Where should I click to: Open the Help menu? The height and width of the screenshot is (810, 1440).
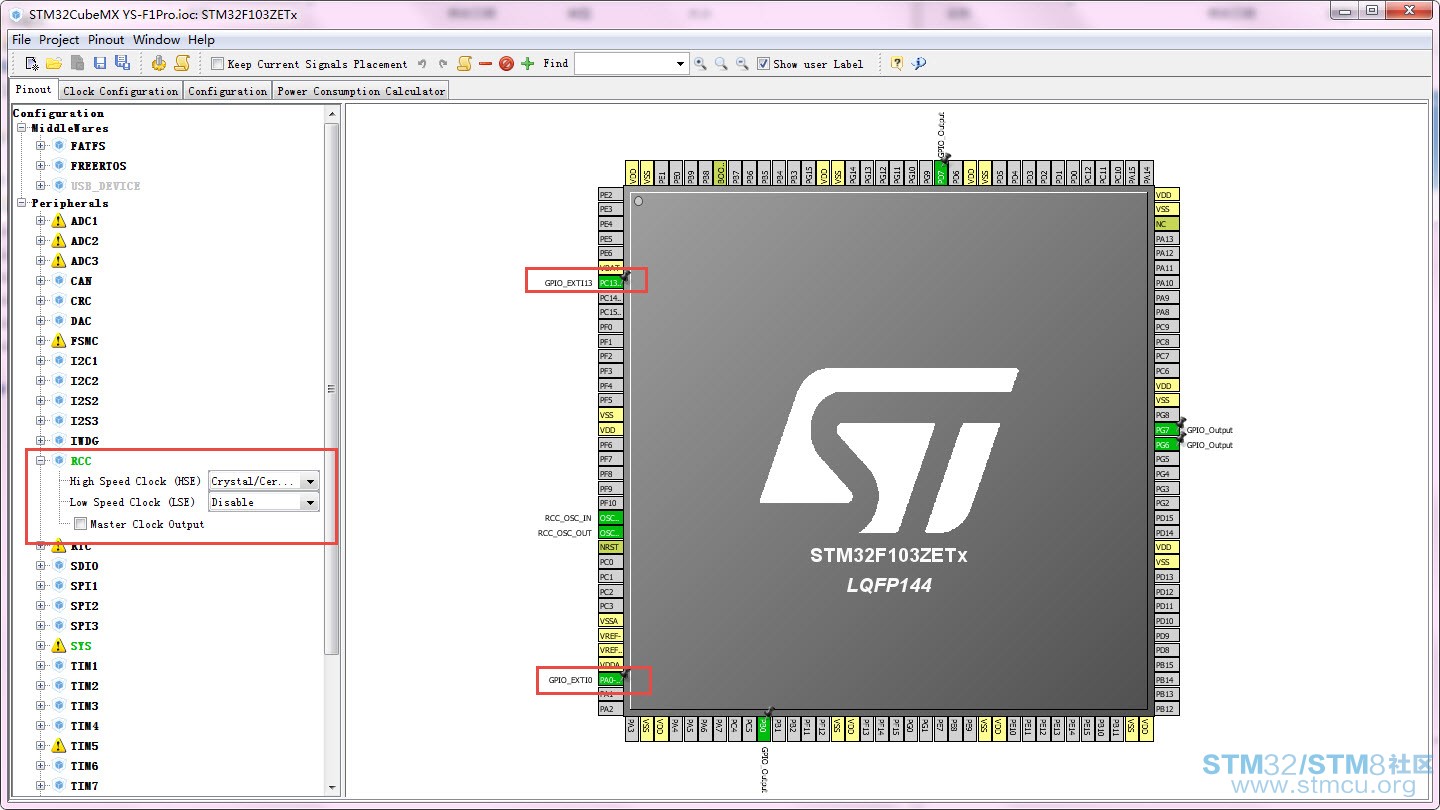click(x=201, y=40)
